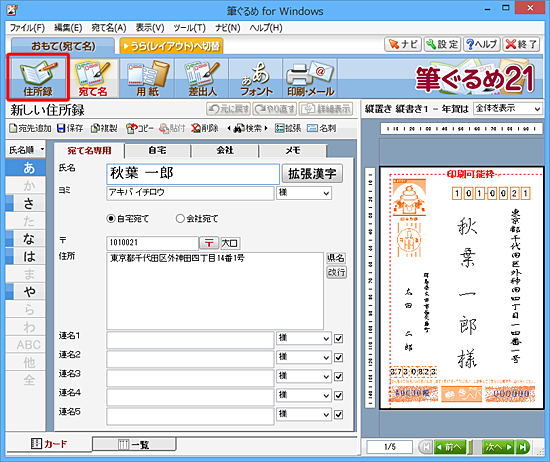Screen dimensions: 550x462
Task: Add a new recipient with 宛先追加
Action: (x=30, y=128)
